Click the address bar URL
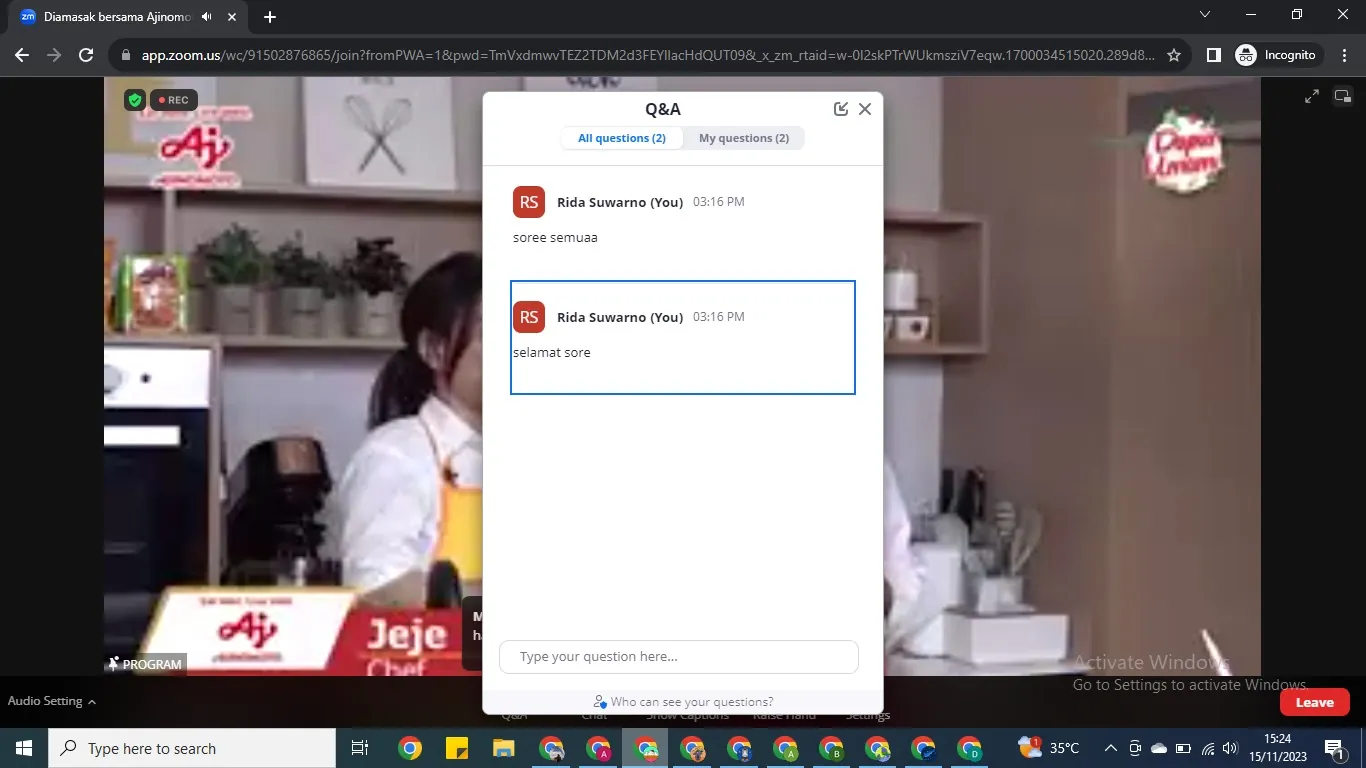This screenshot has height=768, width=1366. pos(648,55)
